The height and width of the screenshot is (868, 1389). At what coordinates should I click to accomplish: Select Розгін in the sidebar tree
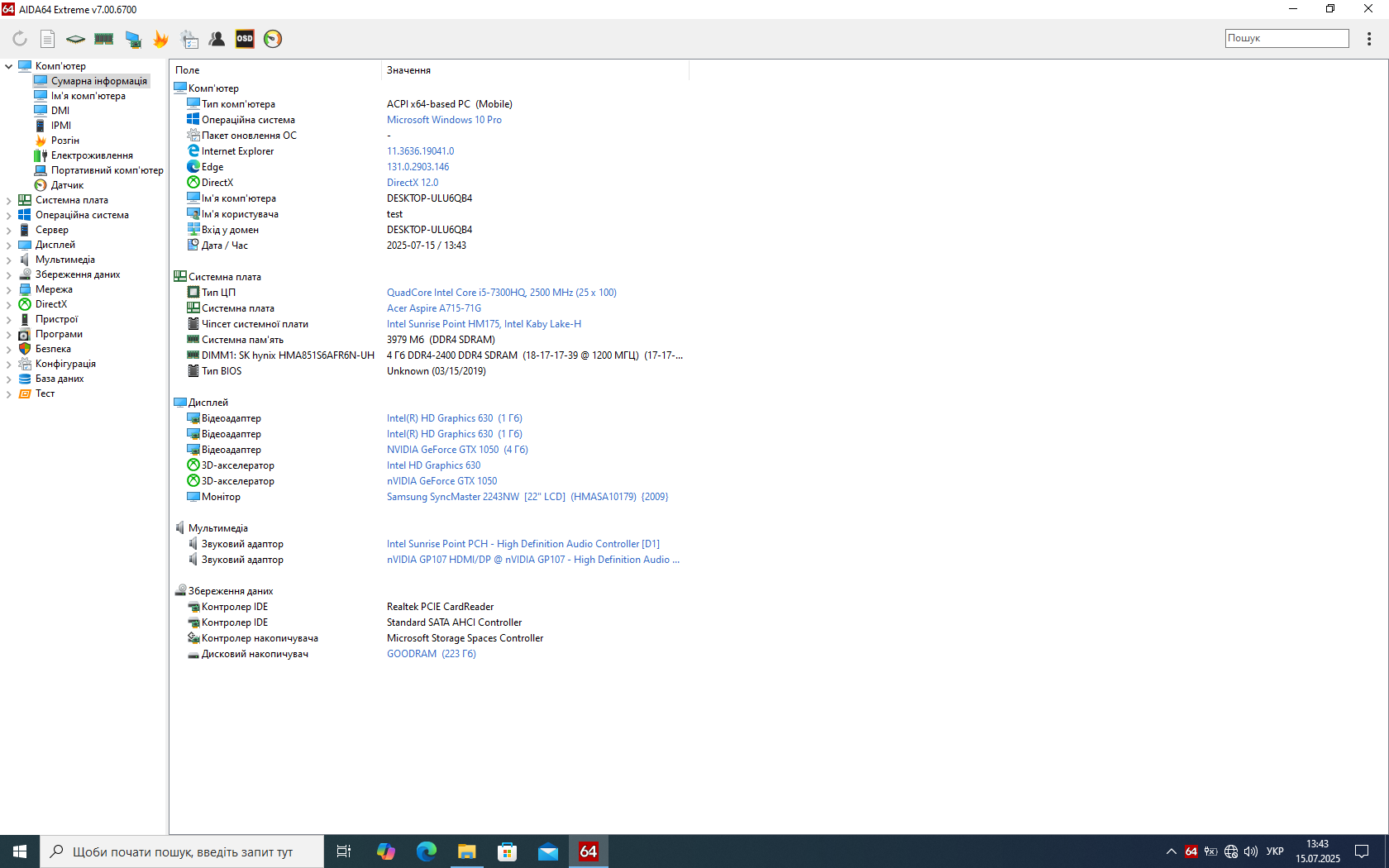tap(64, 141)
